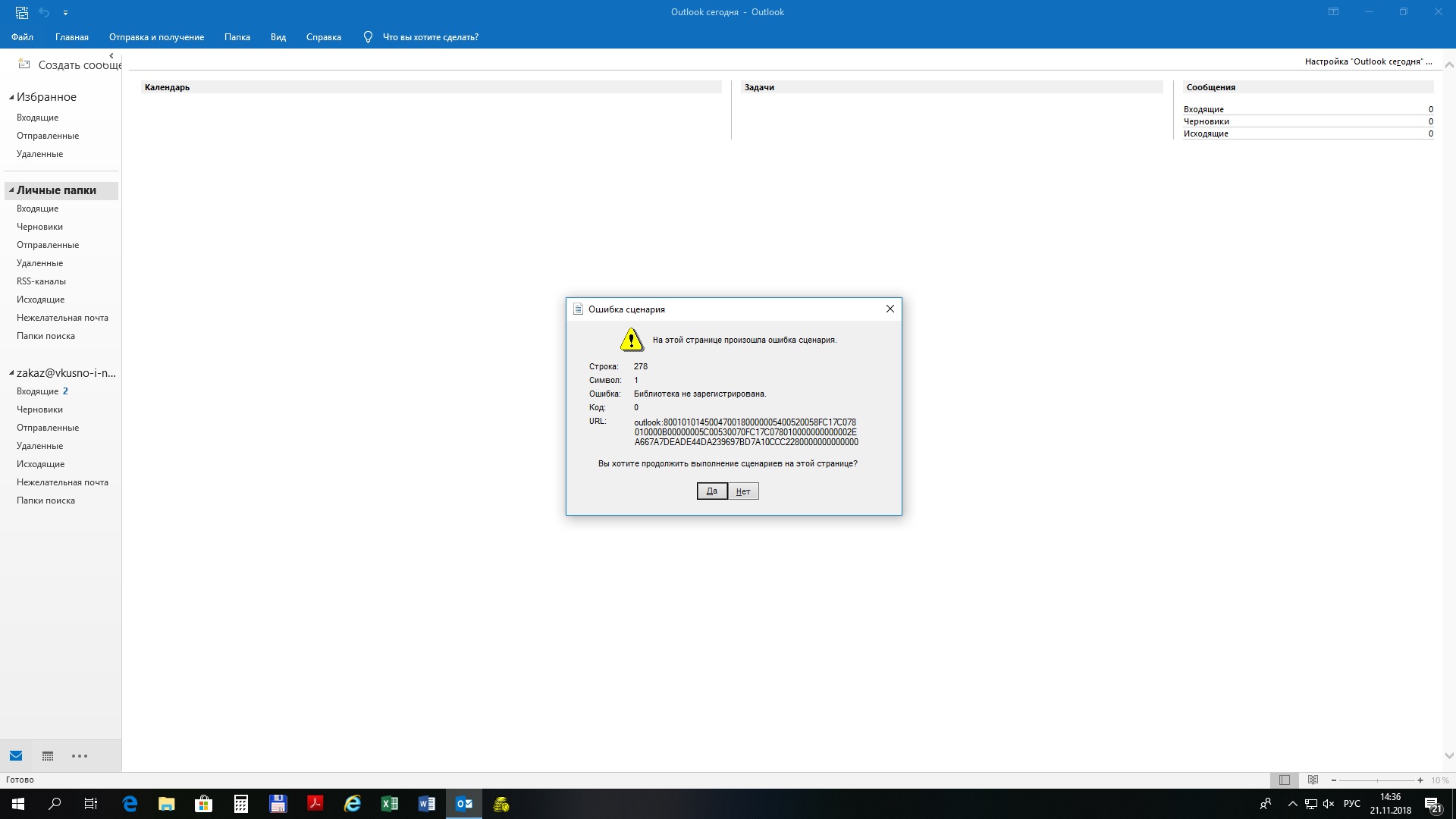Click the zoom slider track
The width and height of the screenshot is (1456, 819).
tap(1377, 780)
